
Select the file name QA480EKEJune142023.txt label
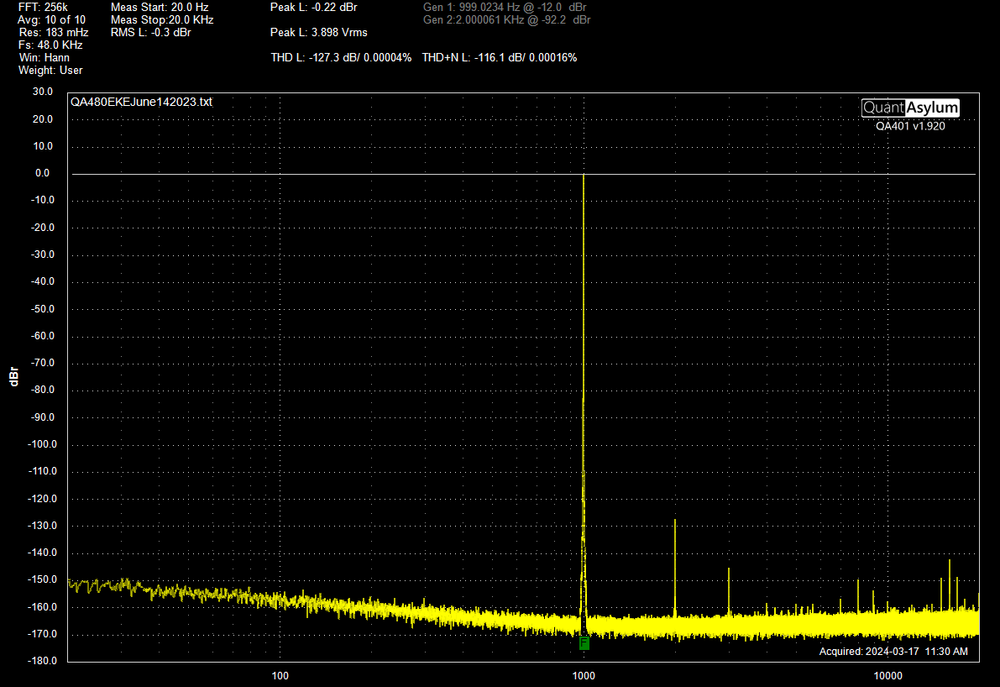pyautogui.click(x=141, y=102)
